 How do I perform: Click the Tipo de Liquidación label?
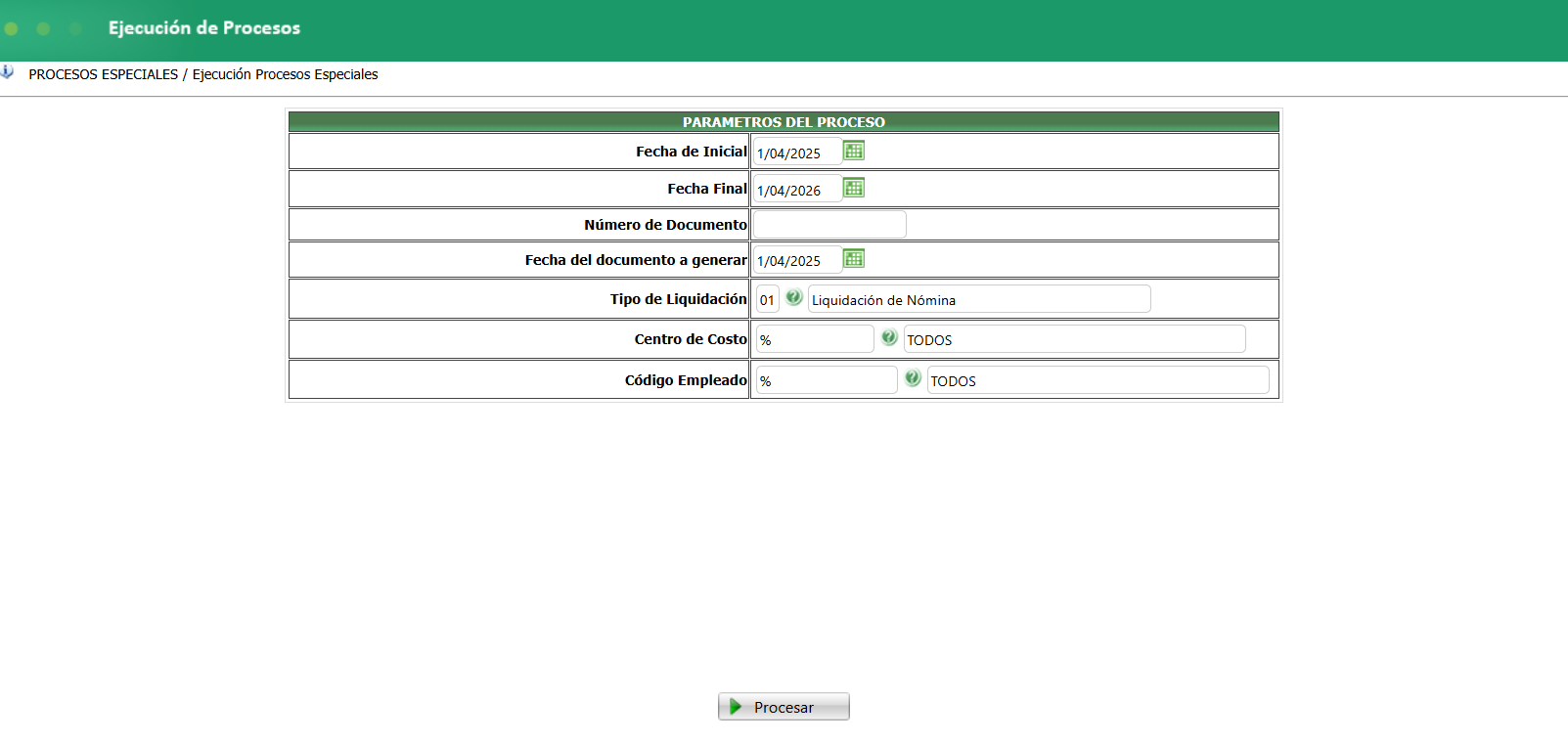point(679,299)
